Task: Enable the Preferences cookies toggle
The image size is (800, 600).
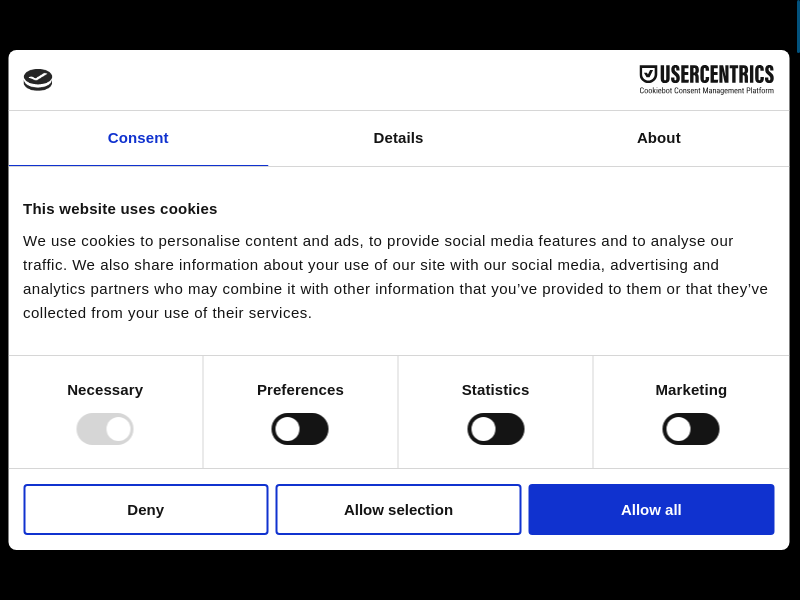Action: coord(300,429)
